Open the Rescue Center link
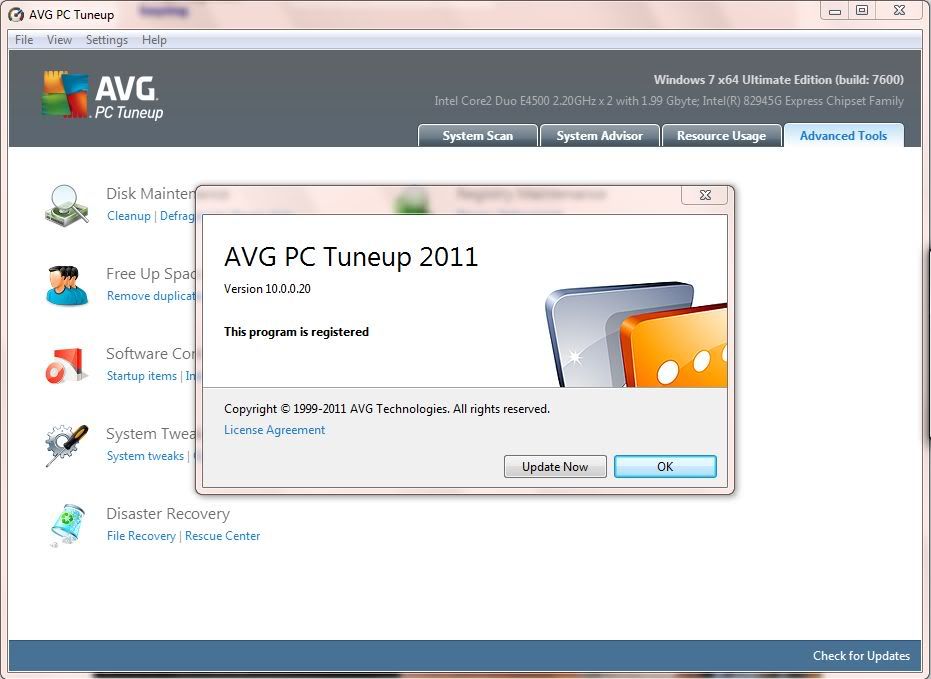 222,536
